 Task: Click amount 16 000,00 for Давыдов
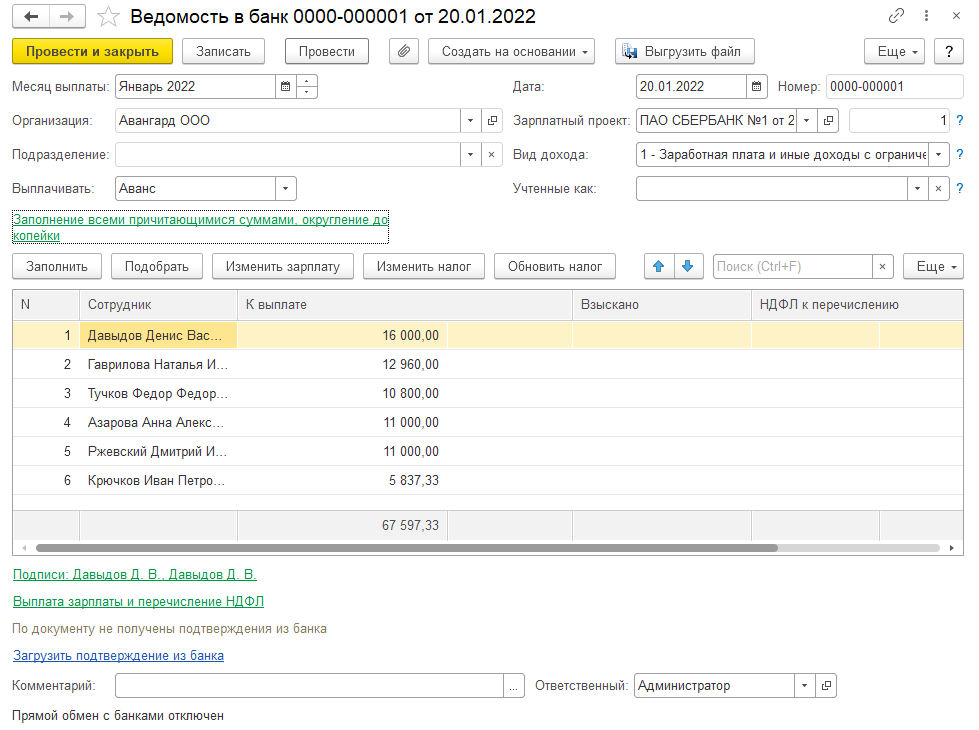tap(410, 335)
